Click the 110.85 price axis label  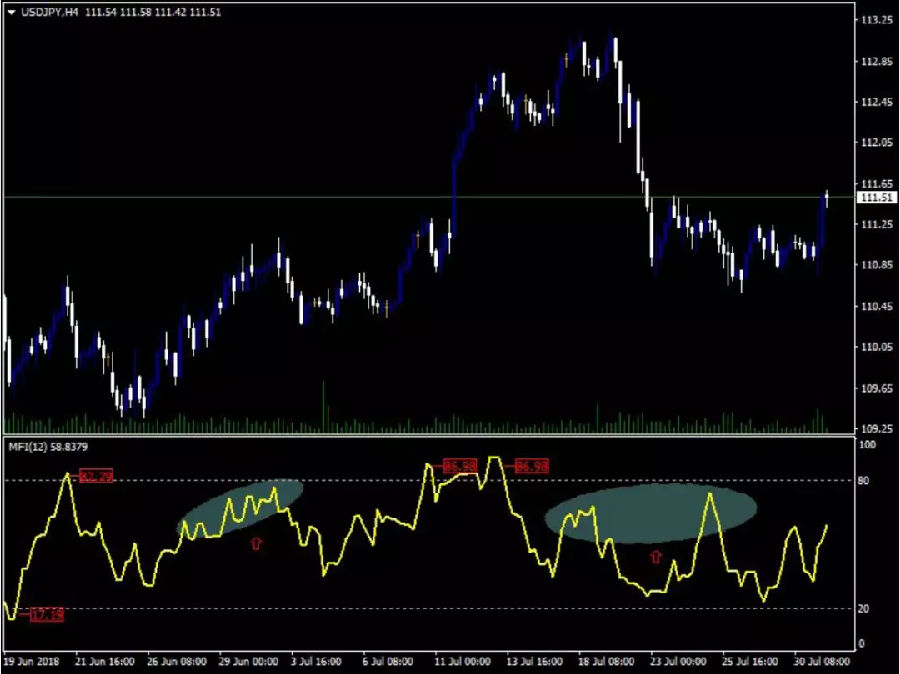[877, 265]
